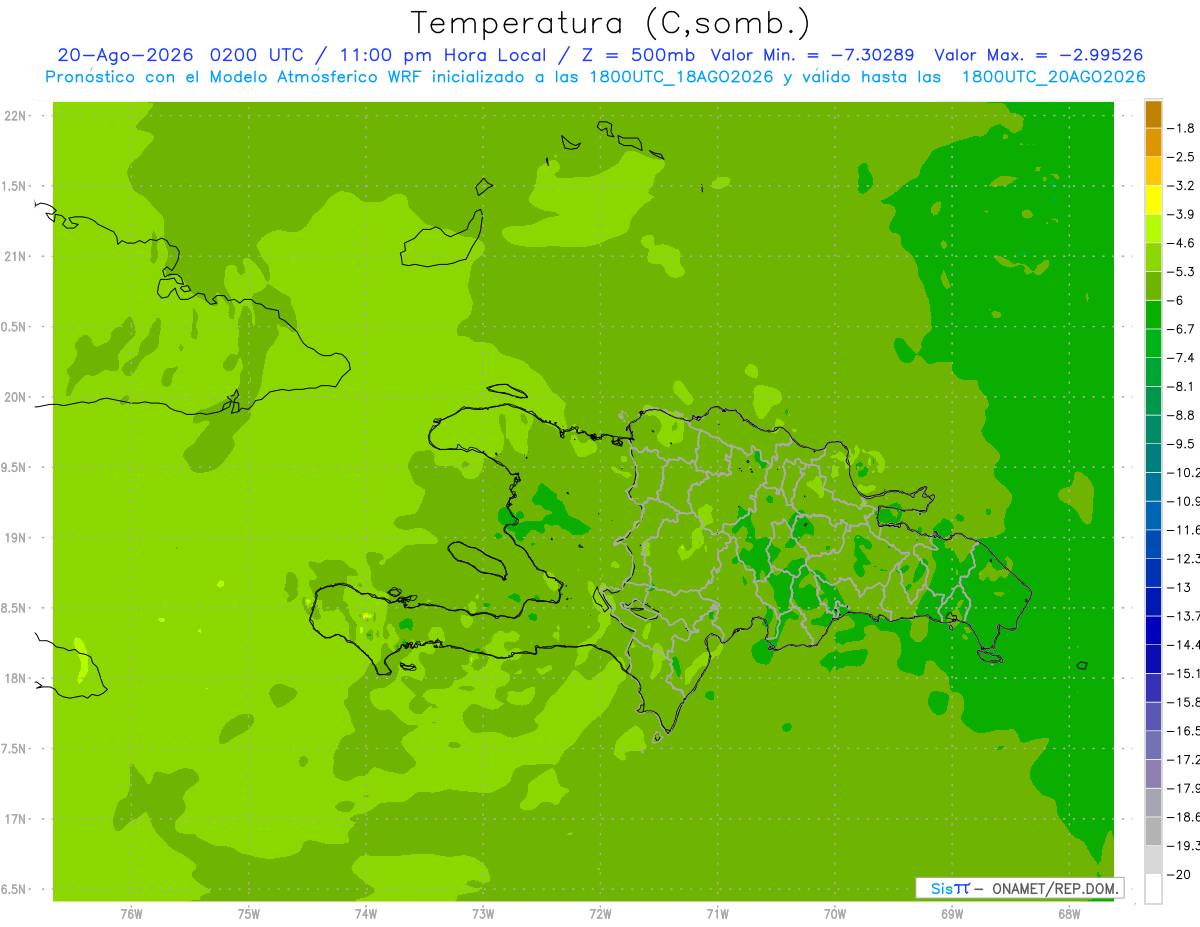This screenshot has width=1200, height=927.
Task: Click the "-1.8" colorbar value
Action: (1182, 128)
